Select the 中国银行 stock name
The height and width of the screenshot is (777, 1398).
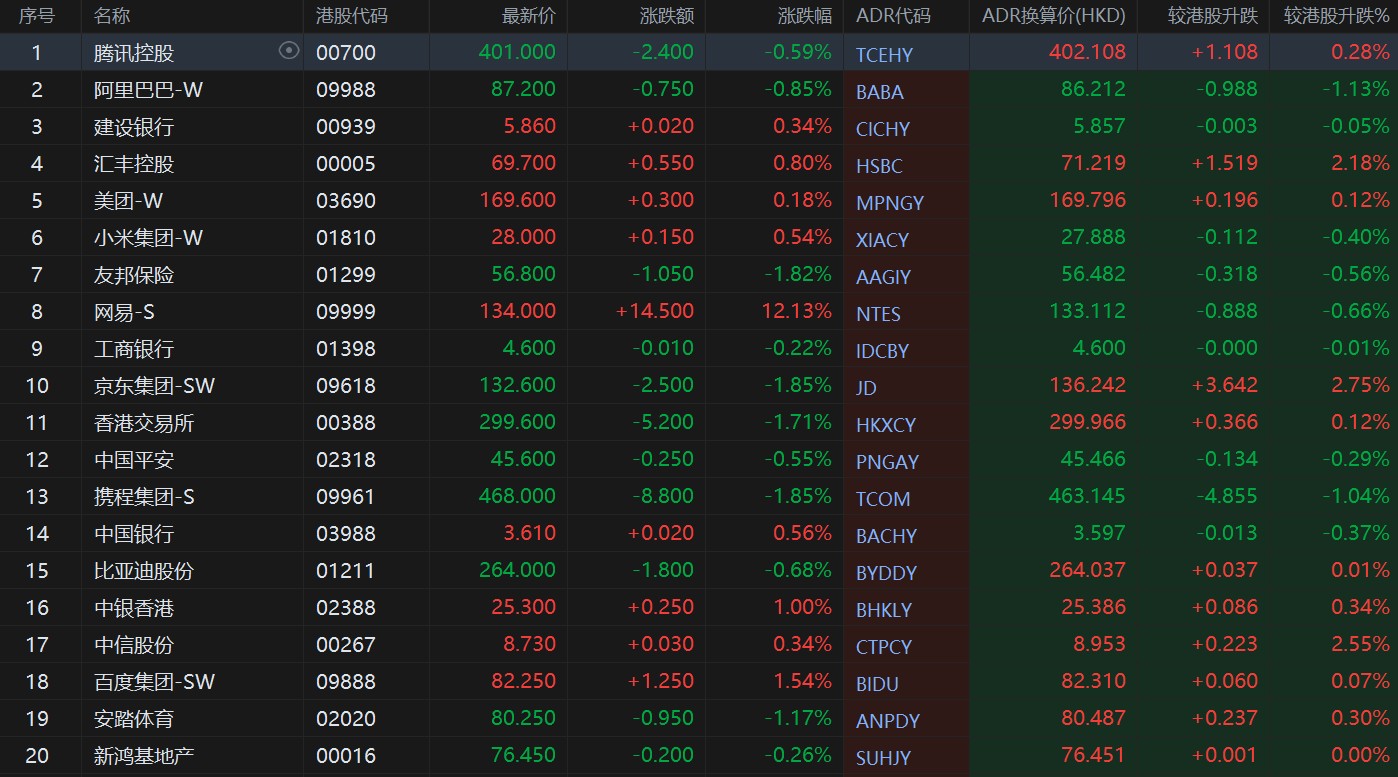pyautogui.click(x=134, y=534)
